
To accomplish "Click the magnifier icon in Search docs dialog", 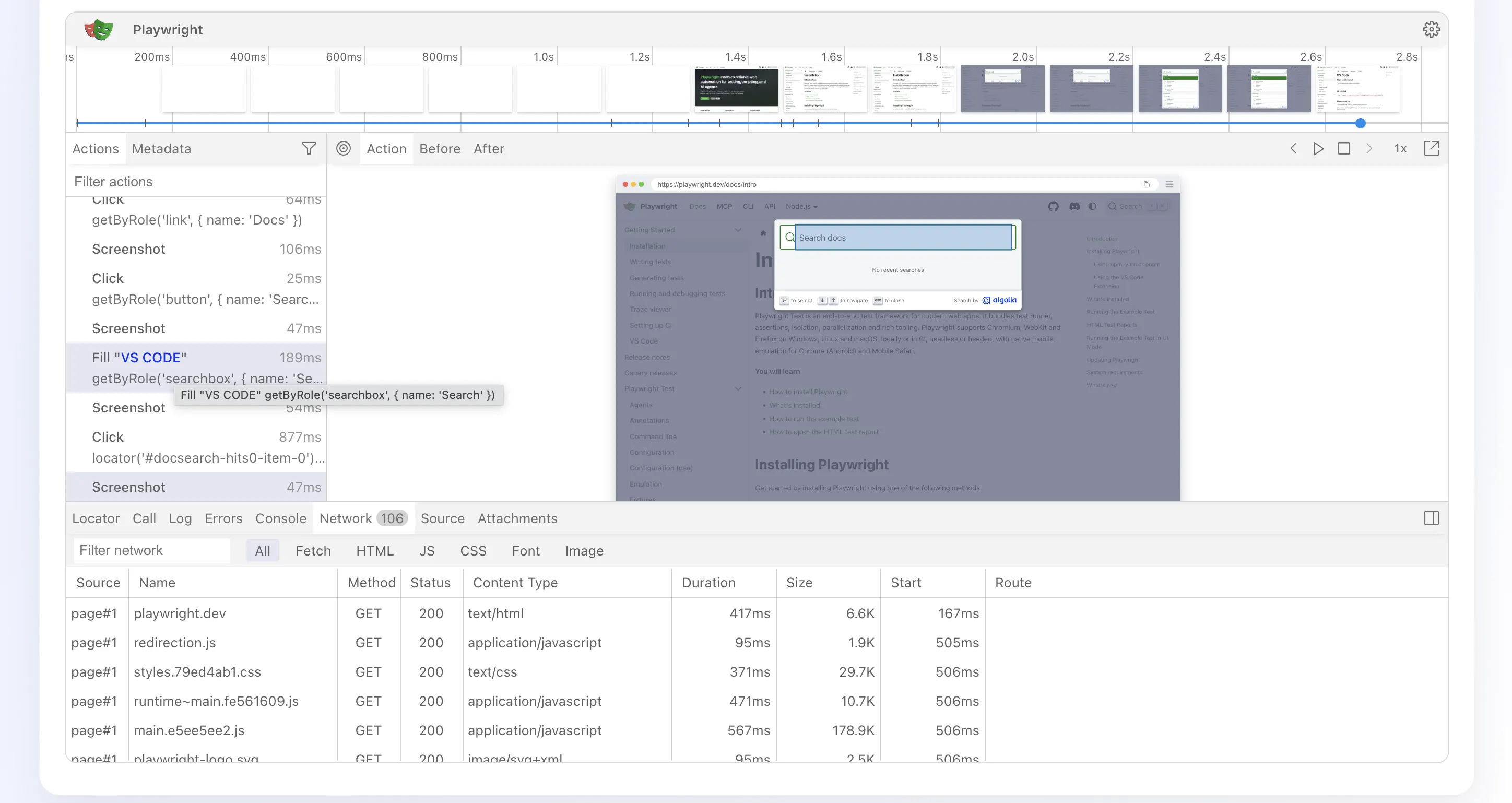I will coord(789,237).
